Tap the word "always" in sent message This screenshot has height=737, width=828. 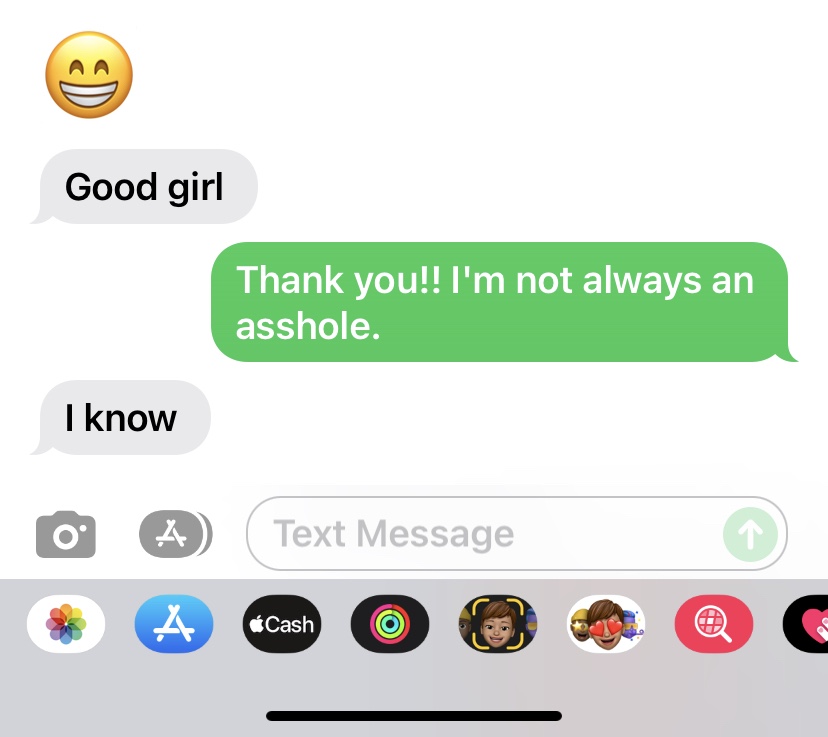point(642,281)
